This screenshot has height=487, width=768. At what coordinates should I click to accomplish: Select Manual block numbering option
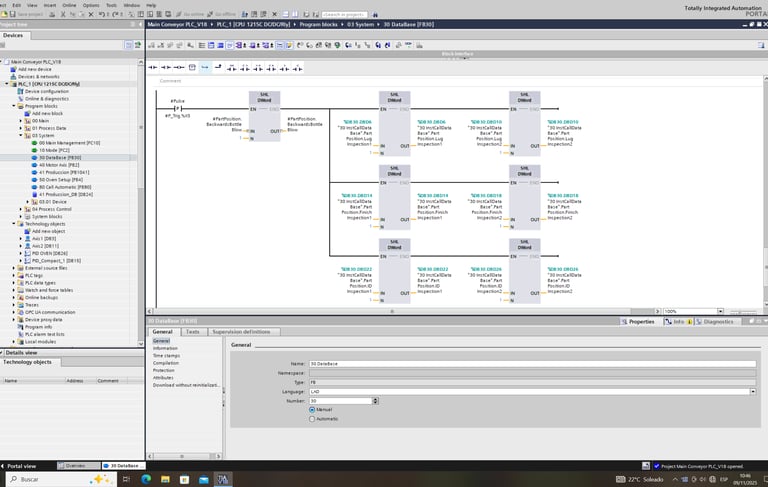pos(312,409)
